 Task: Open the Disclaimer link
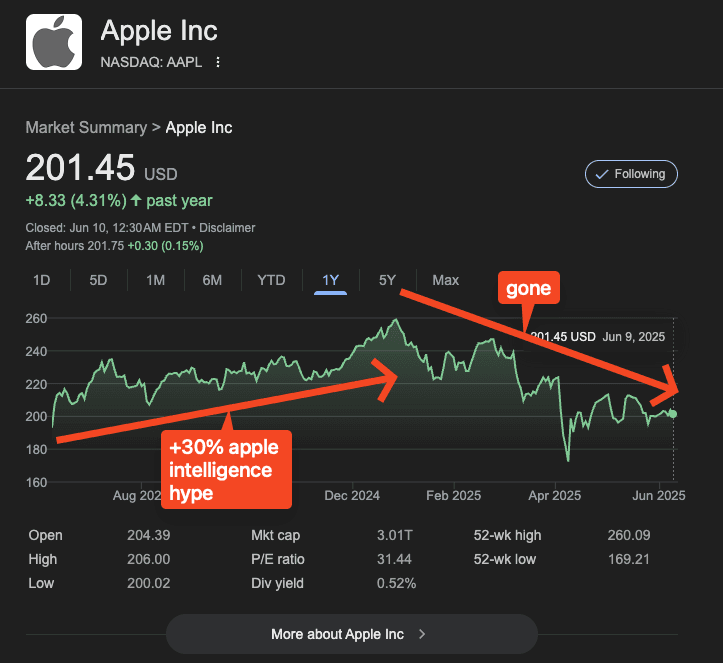pos(228,227)
